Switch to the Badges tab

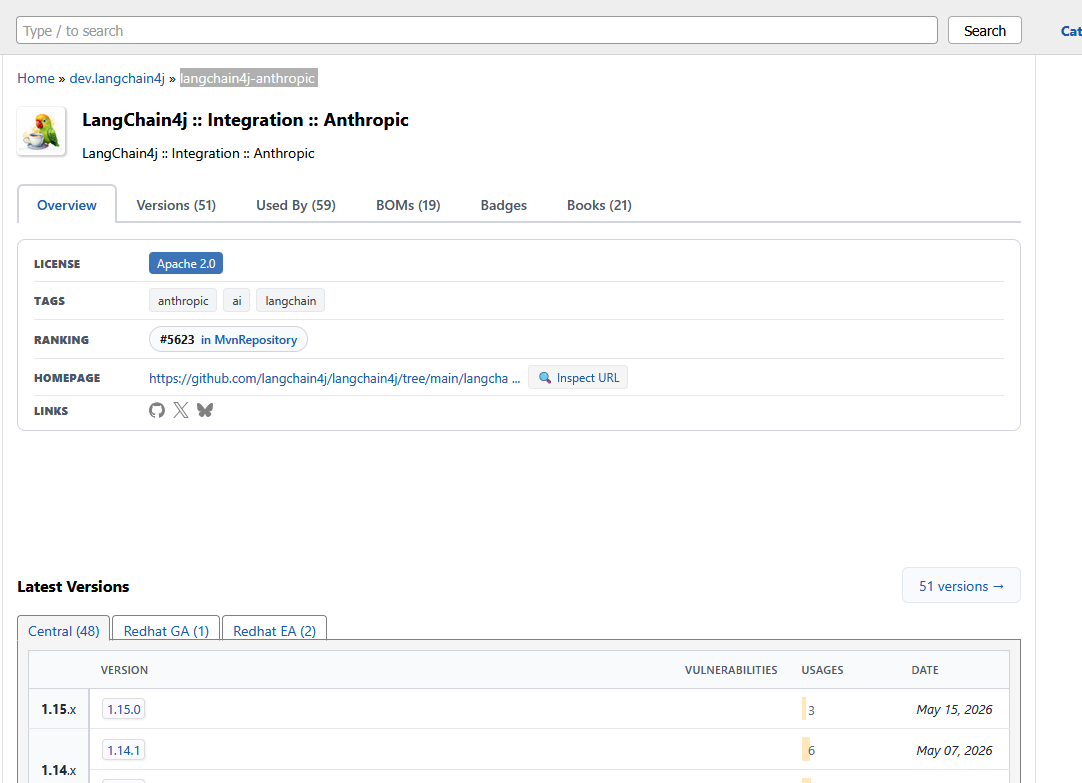(504, 205)
